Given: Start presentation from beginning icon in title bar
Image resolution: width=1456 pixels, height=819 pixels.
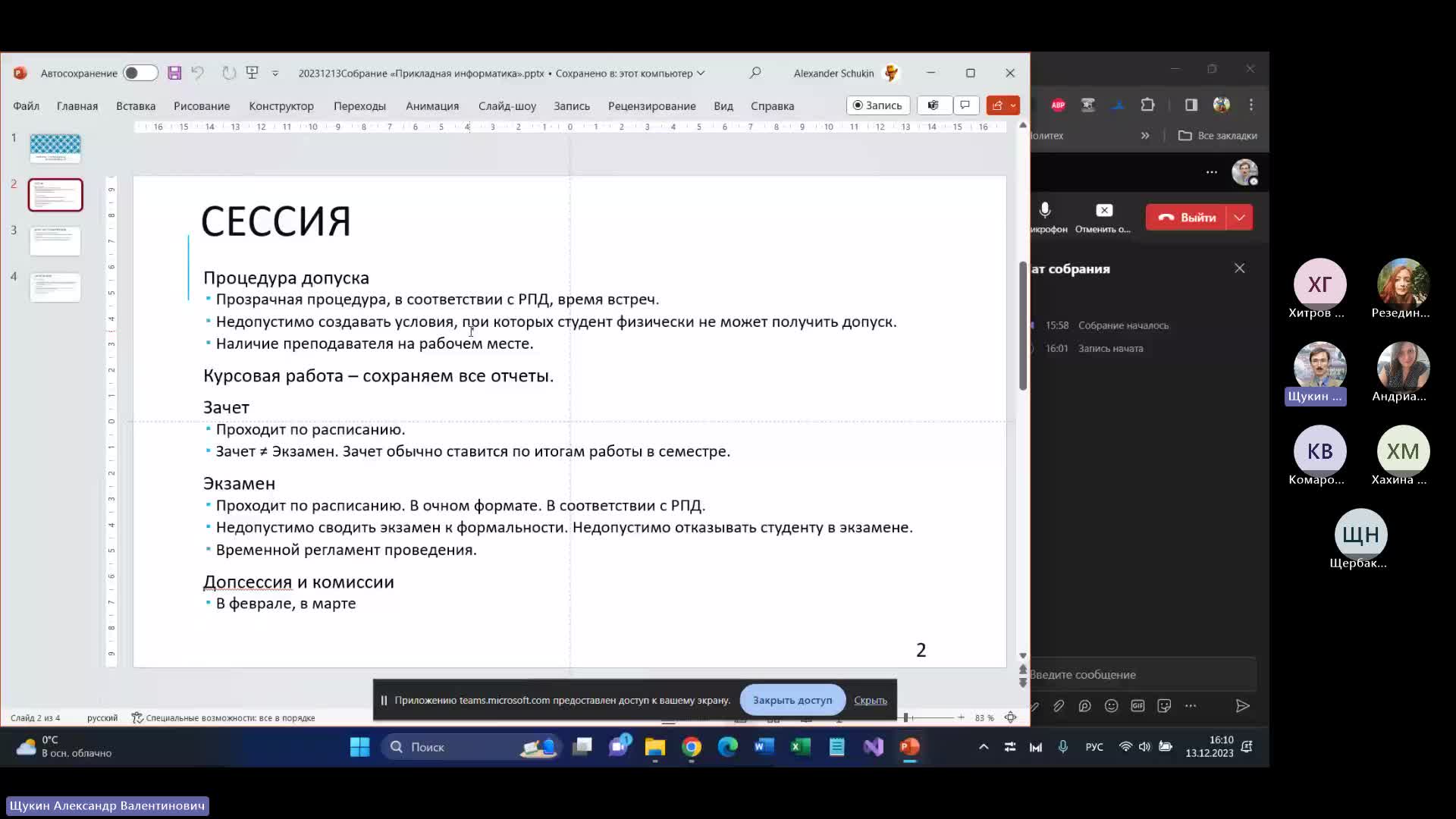Looking at the screenshot, I should pyautogui.click(x=253, y=73).
